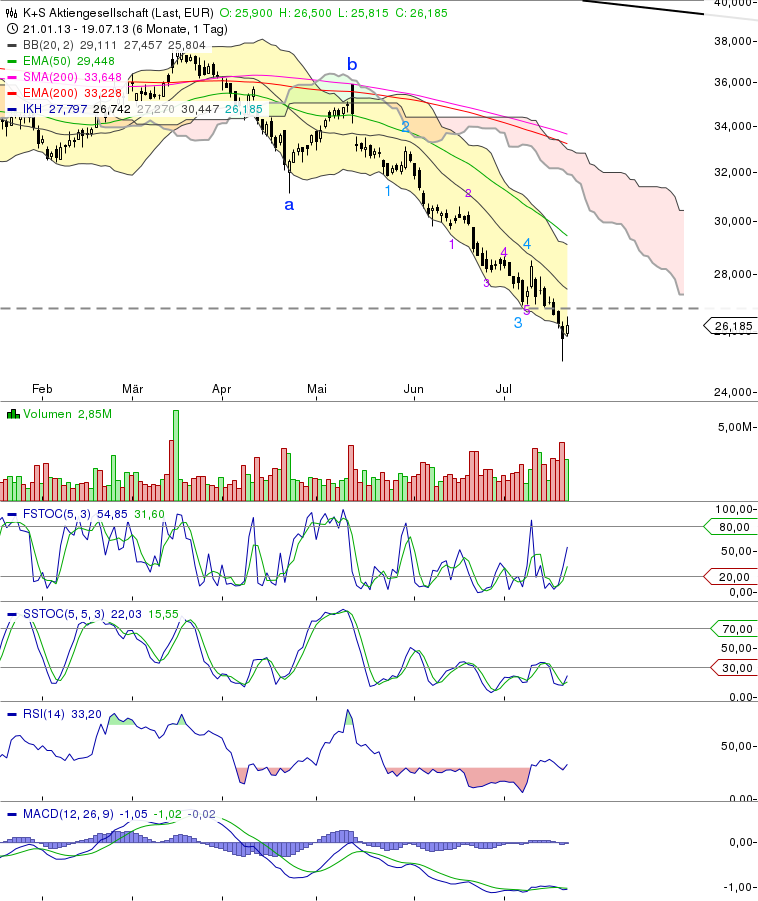Screen dimensions: 758x901
Task: Click the light blue wave label '1'
Action: [388, 191]
